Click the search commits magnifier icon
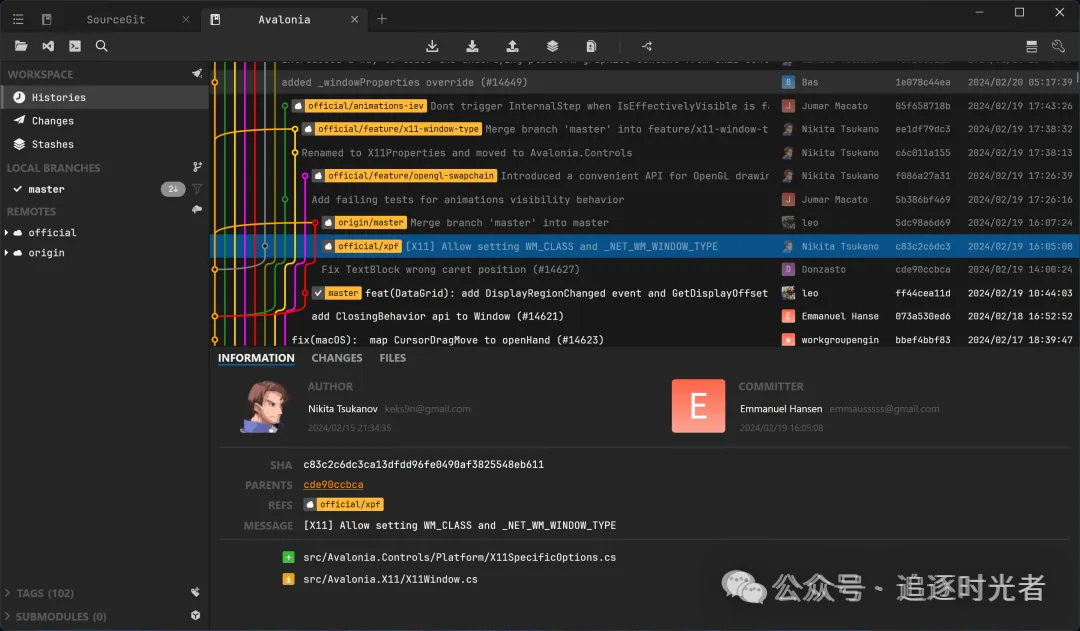 [102, 46]
